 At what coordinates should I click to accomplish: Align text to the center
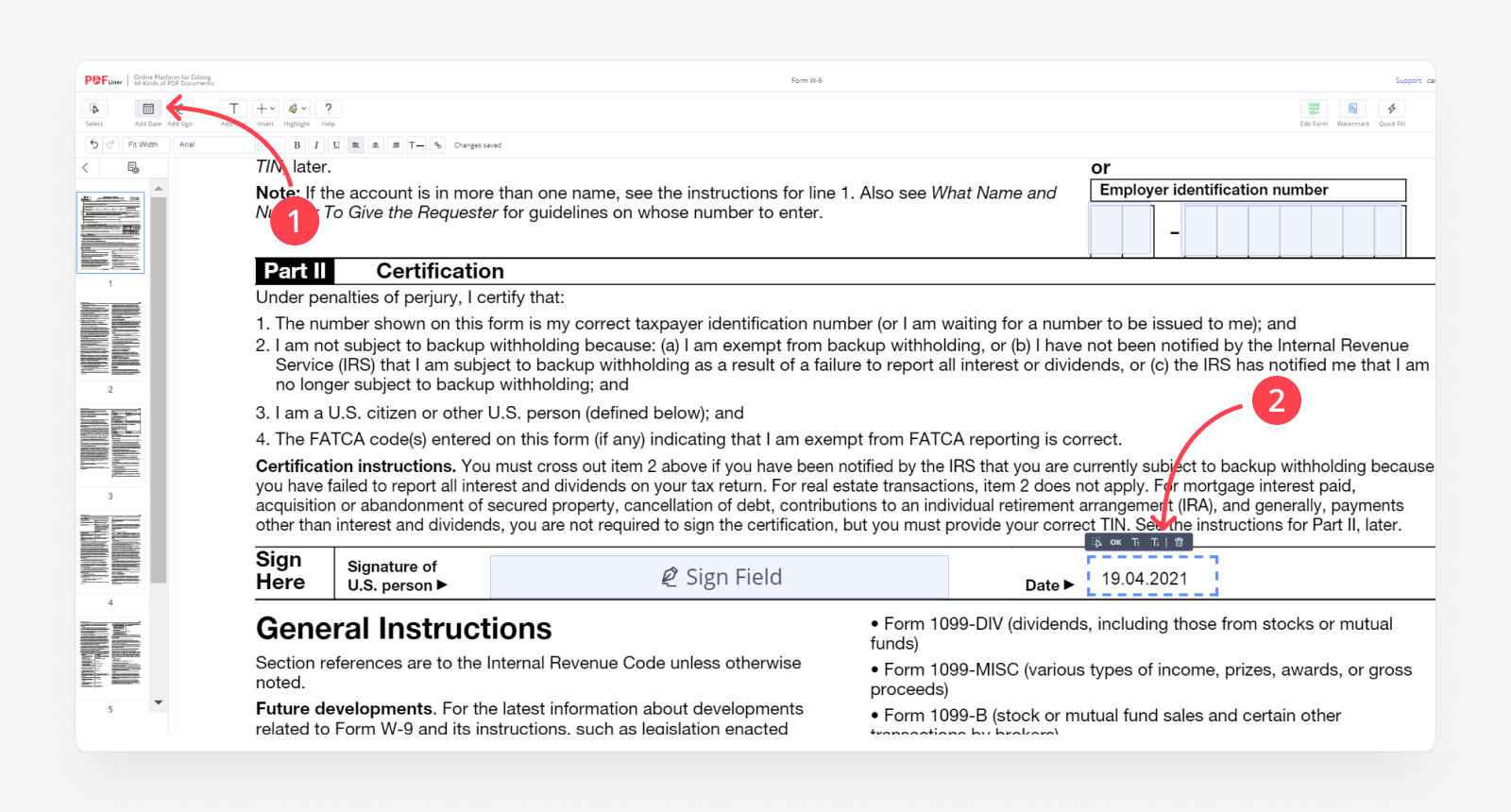coord(376,144)
